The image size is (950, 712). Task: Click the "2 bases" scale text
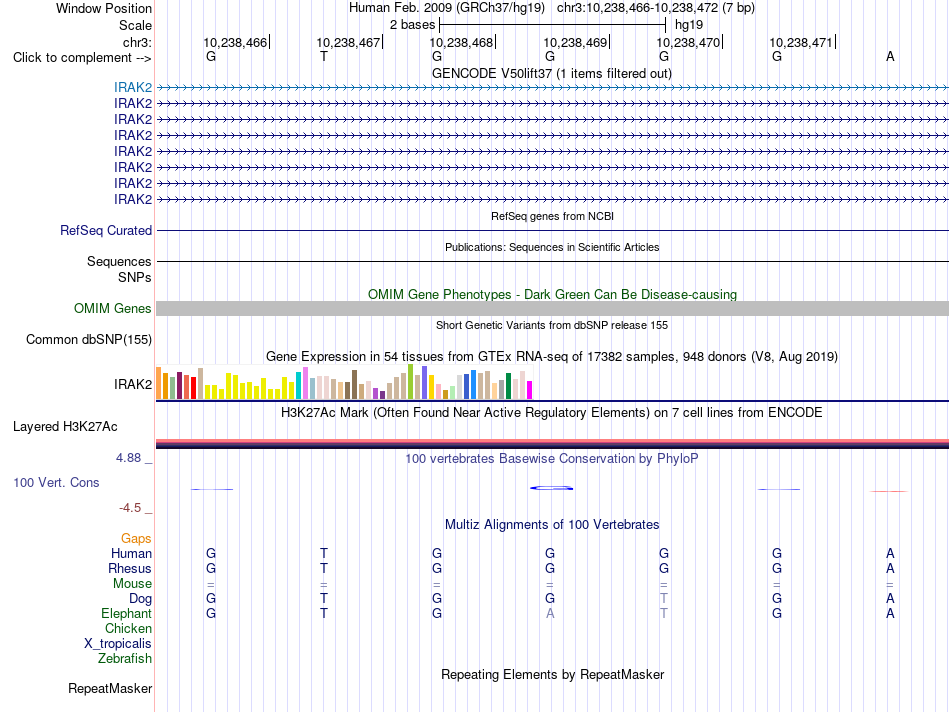tap(412, 25)
